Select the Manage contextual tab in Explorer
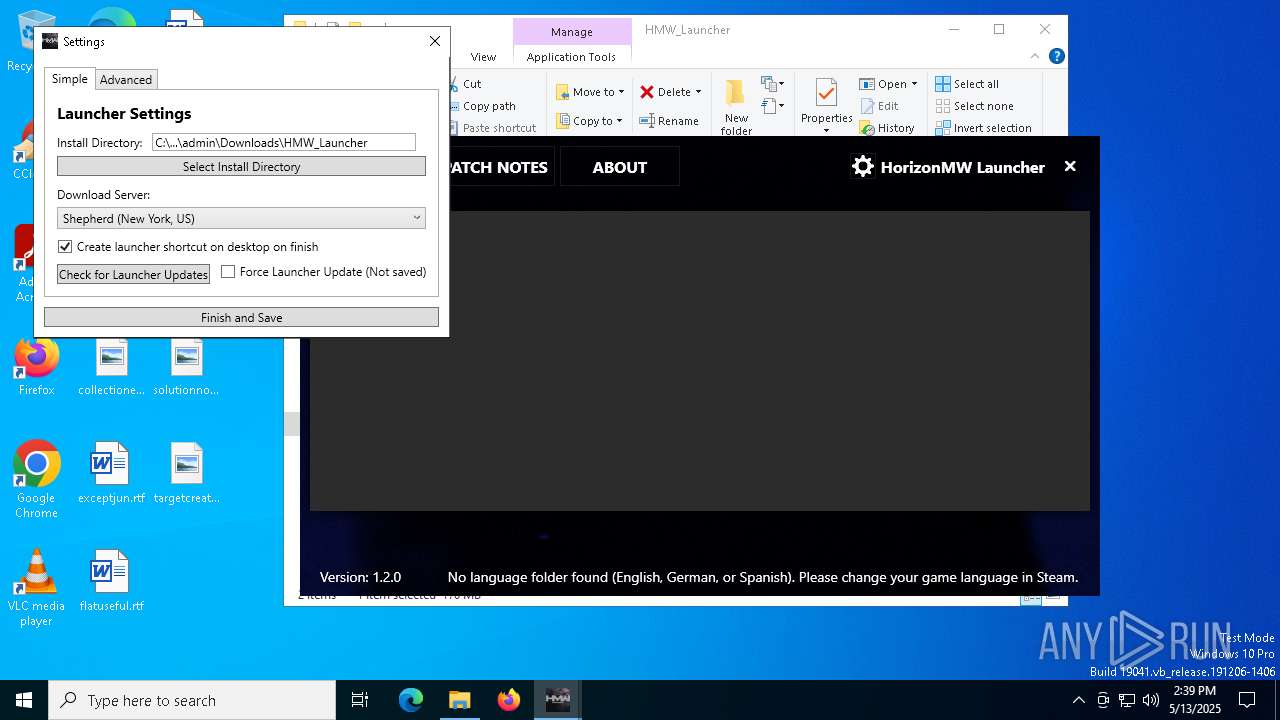This screenshot has width=1280, height=720. pos(571,32)
